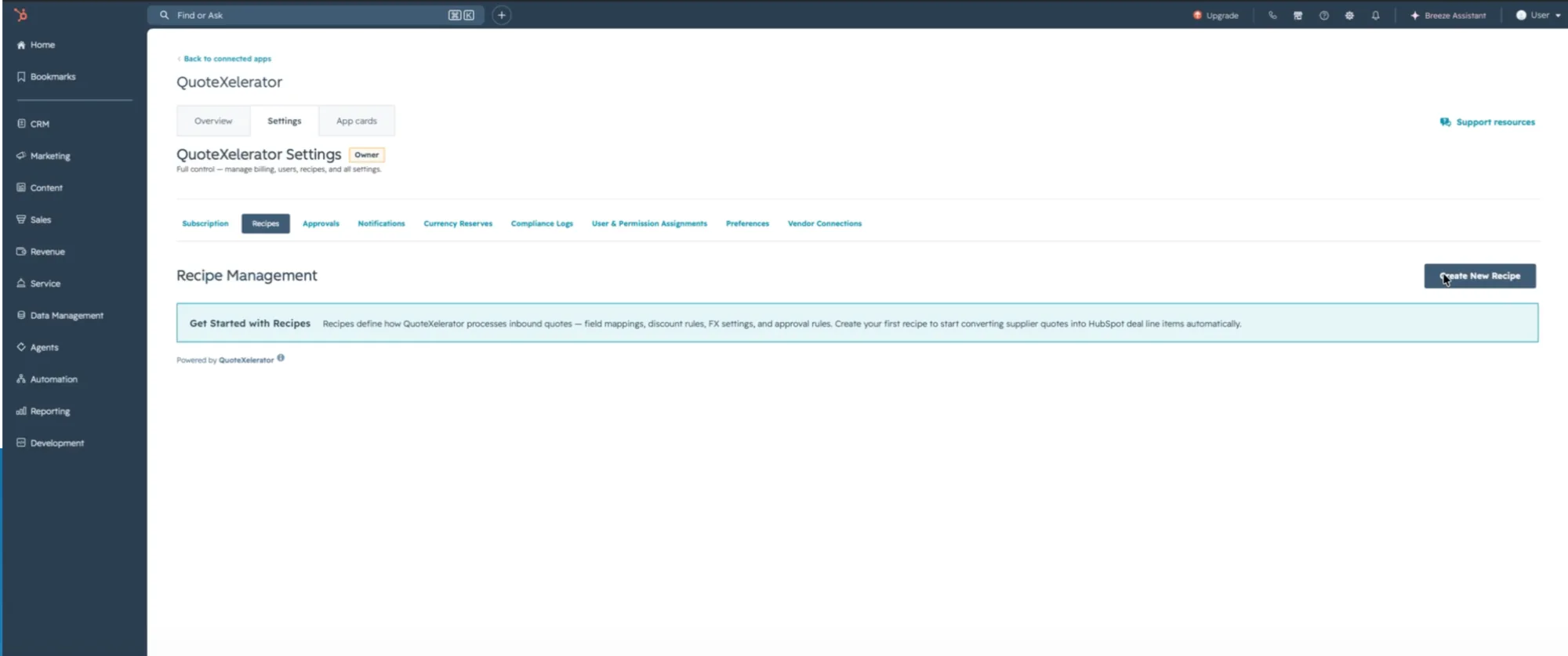1568x656 pixels.
Task: Click the Find or Ask search field
Action: coord(316,15)
